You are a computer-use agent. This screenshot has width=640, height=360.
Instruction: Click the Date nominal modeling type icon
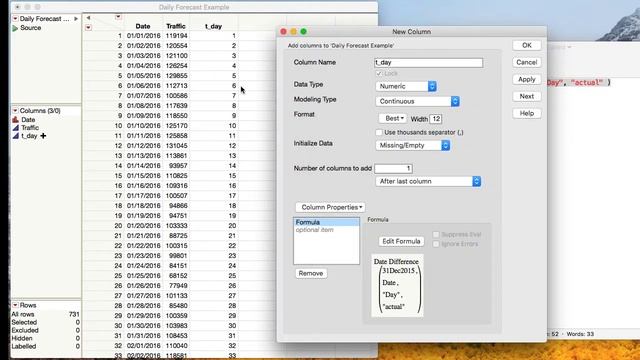pyautogui.click(x=16, y=120)
